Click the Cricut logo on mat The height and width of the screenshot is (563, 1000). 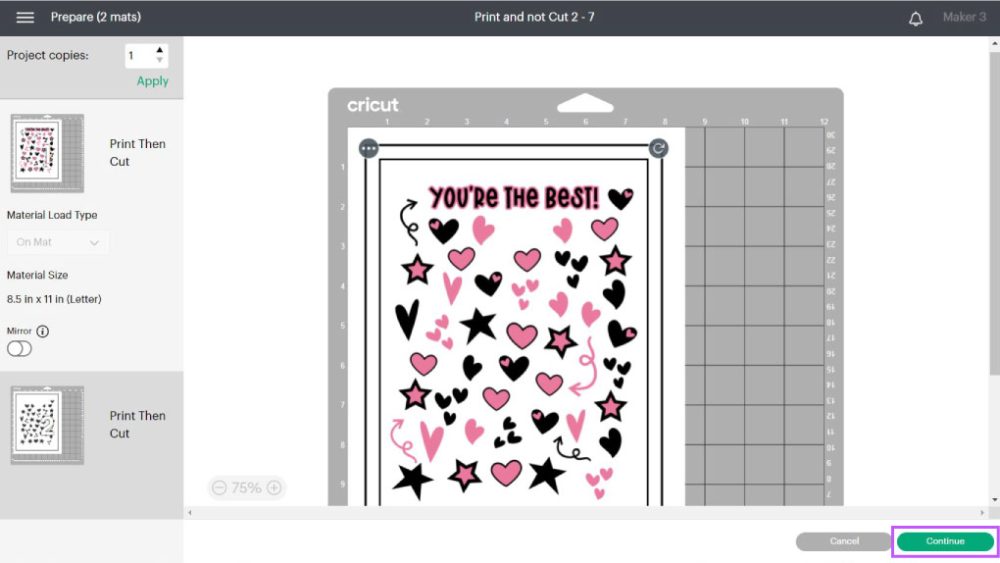point(373,105)
